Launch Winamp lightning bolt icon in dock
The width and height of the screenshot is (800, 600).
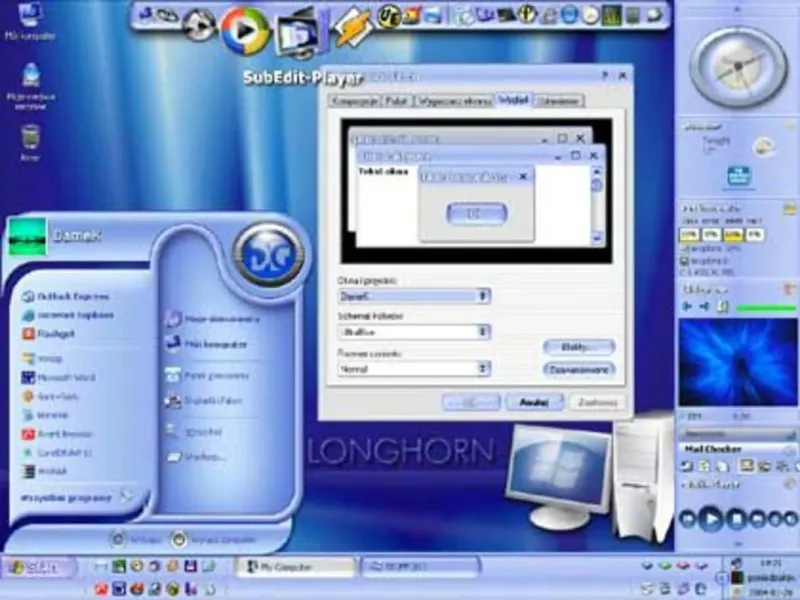click(x=352, y=27)
